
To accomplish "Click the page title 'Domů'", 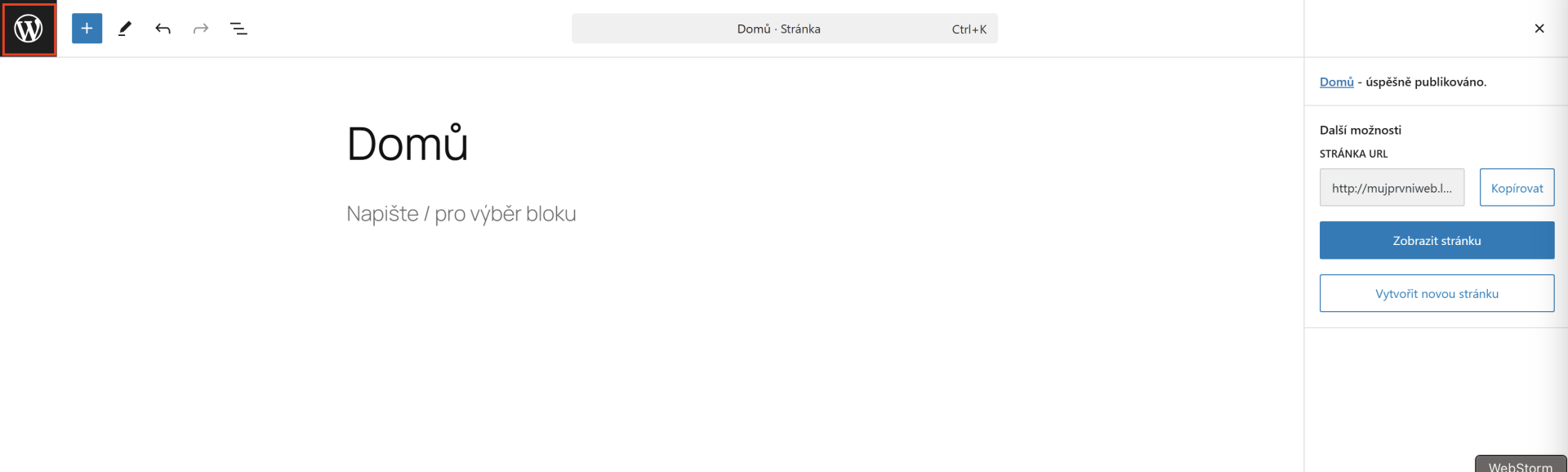I will coord(408,144).
